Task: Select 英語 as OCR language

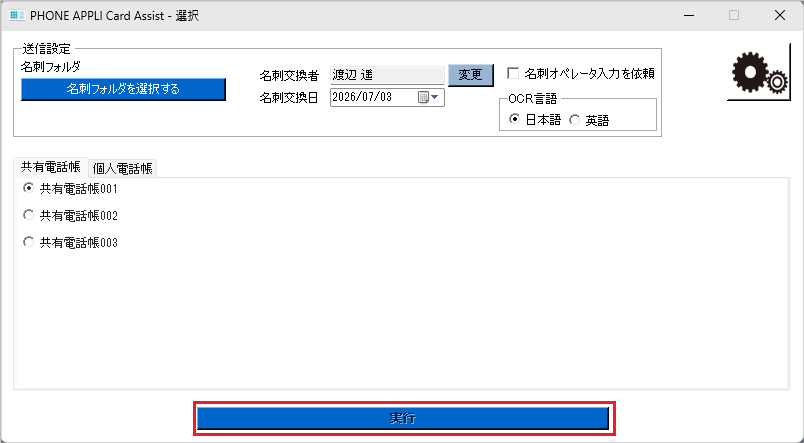Action: click(575, 120)
